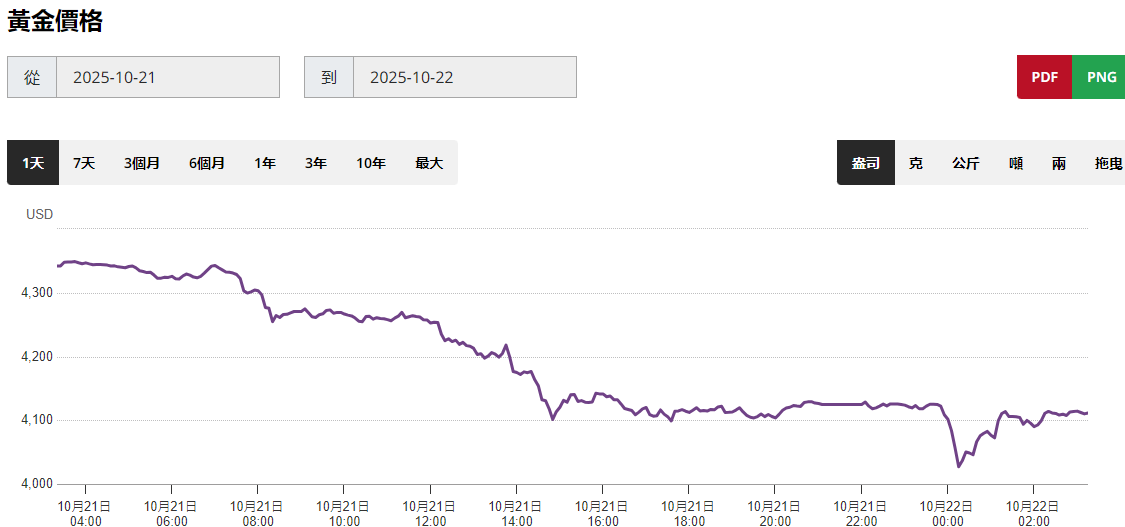Screen dimensions: 1125x527
Task: Set weight unit to 盎司
Action: pyautogui.click(x=865, y=163)
